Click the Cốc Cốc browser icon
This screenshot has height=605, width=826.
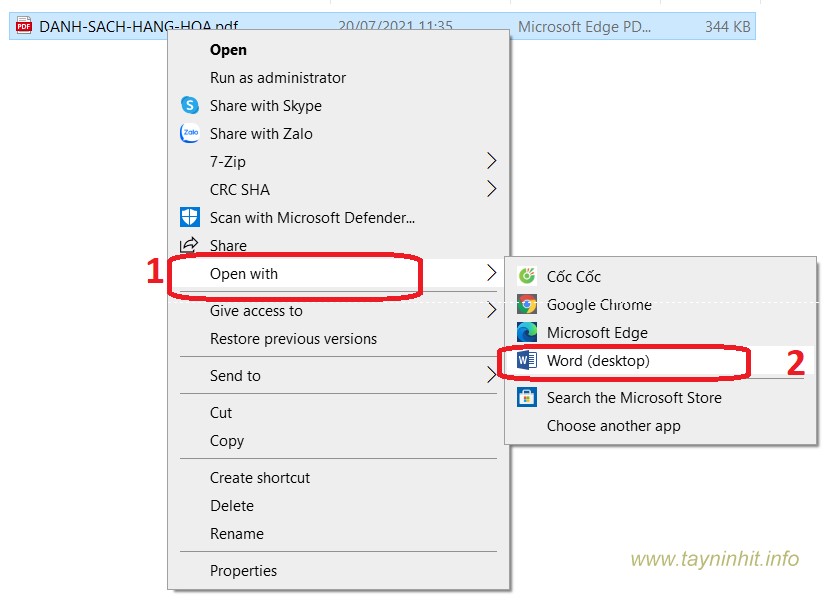tap(527, 276)
